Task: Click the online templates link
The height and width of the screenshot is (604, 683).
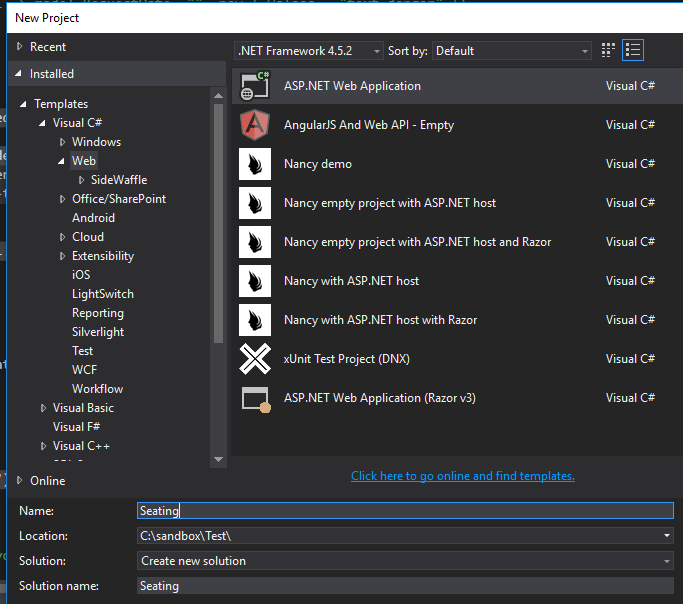Action: coord(463,476)
